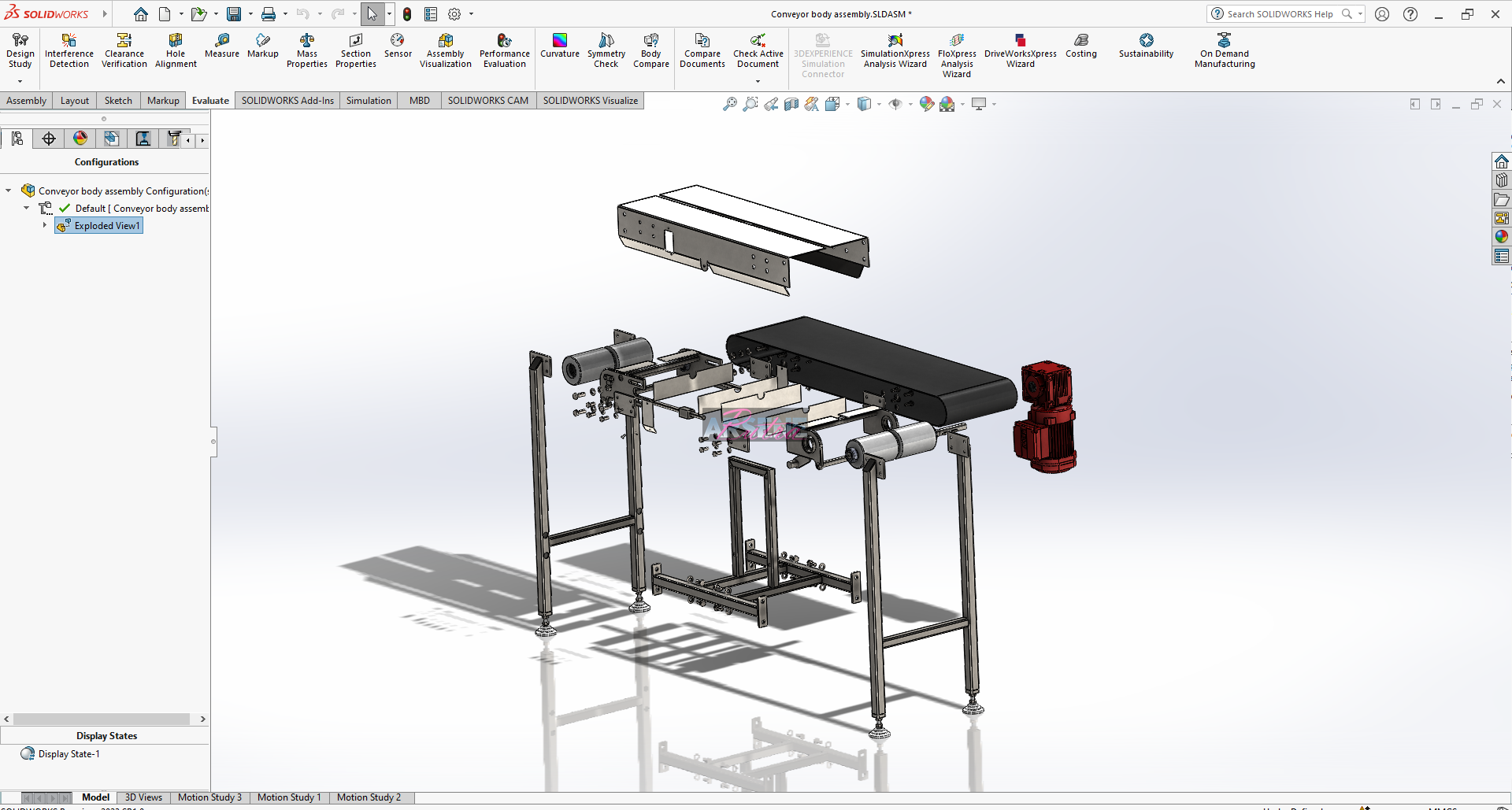The image size is (1512, 810).
Task: Launch Clearance Verification
Action: [124, 50]
